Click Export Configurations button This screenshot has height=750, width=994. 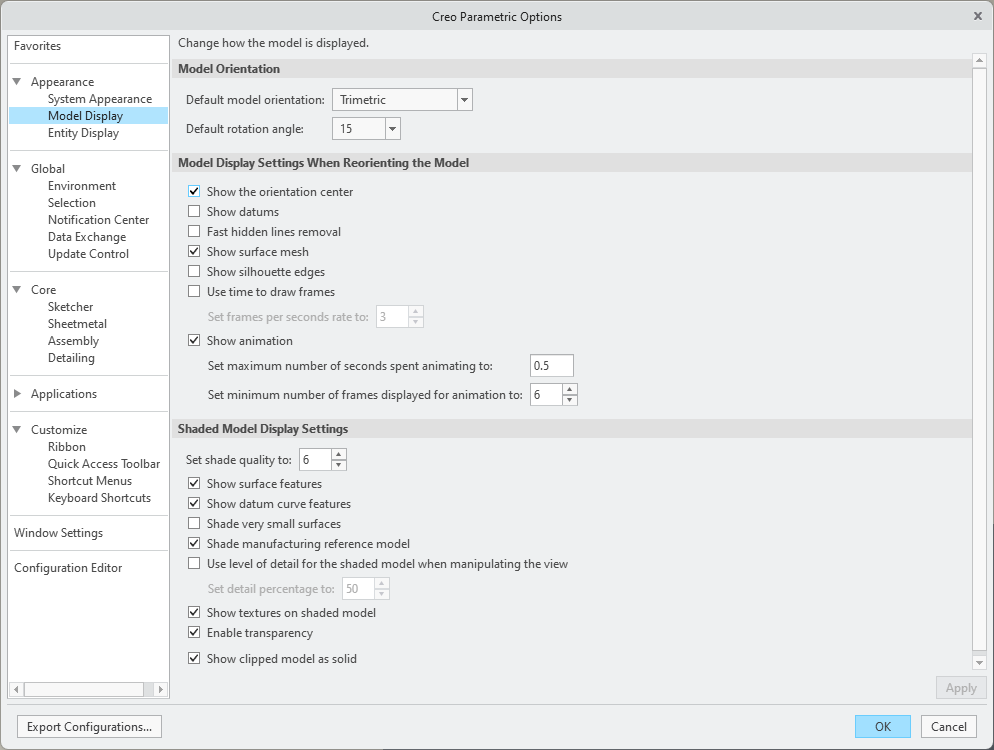[90, 727]
